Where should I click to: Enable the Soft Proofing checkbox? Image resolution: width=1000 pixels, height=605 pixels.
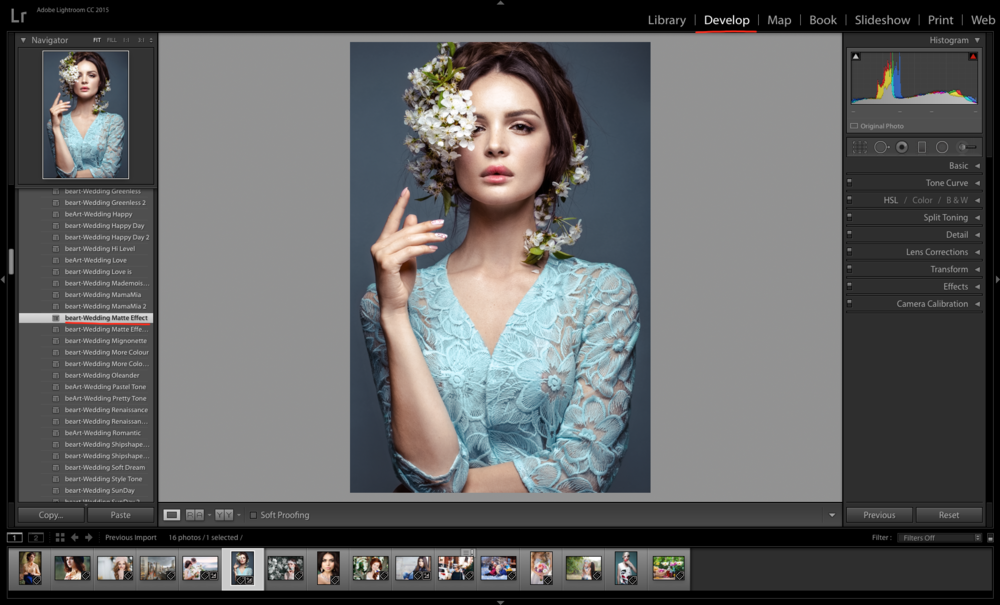pyautogui.click(x=253, y=515)
